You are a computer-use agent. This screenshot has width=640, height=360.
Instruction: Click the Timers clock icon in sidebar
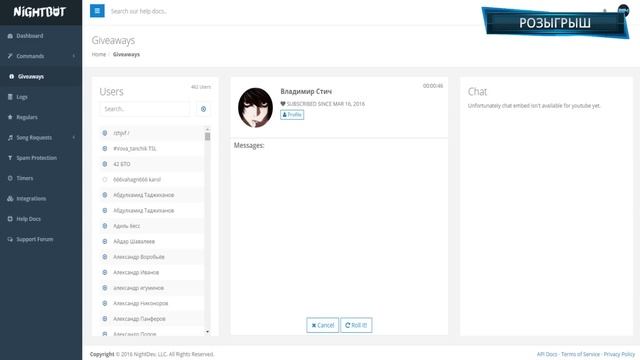point(10,178)
